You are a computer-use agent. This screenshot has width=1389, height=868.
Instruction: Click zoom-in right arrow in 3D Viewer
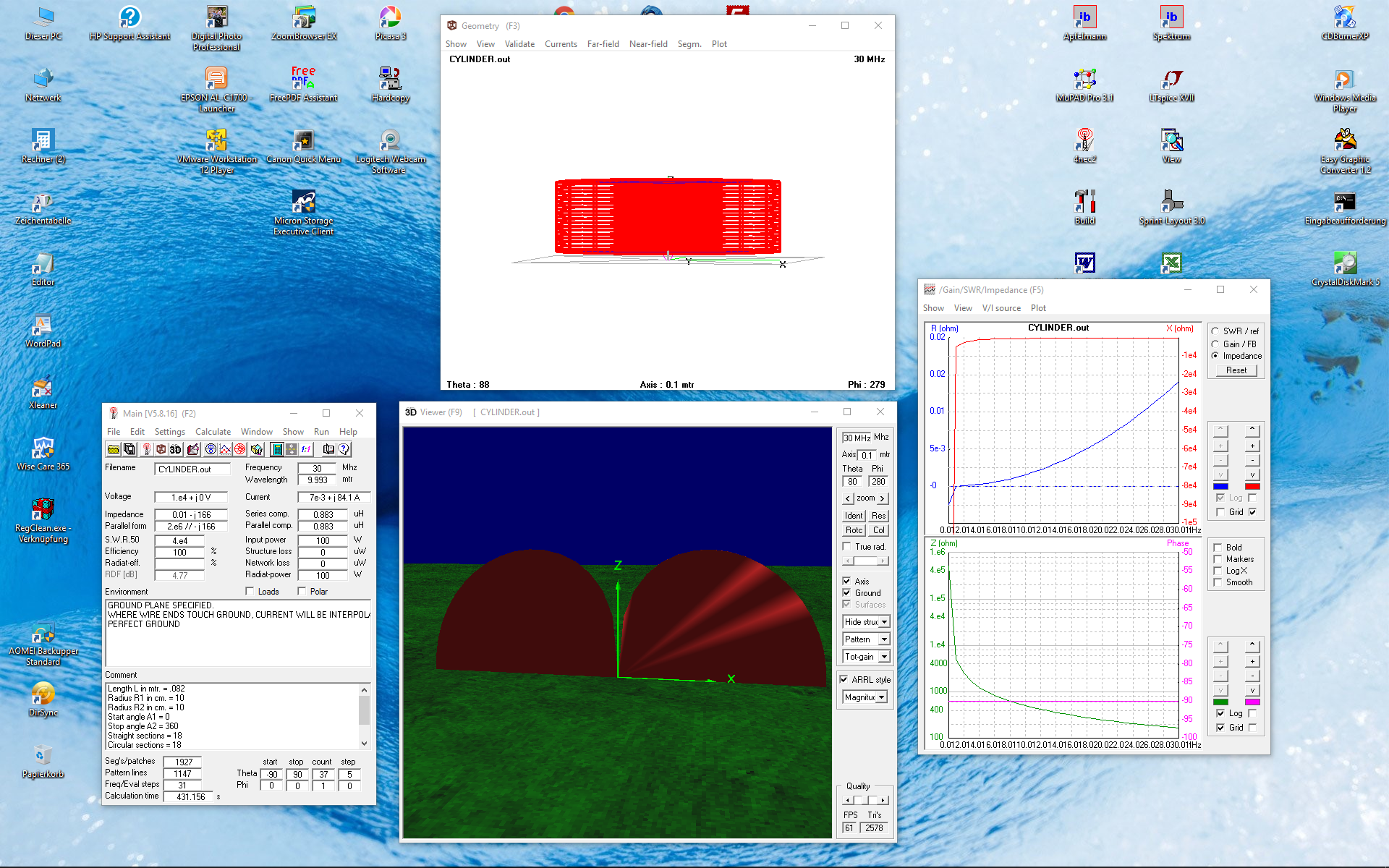[882, 498]
